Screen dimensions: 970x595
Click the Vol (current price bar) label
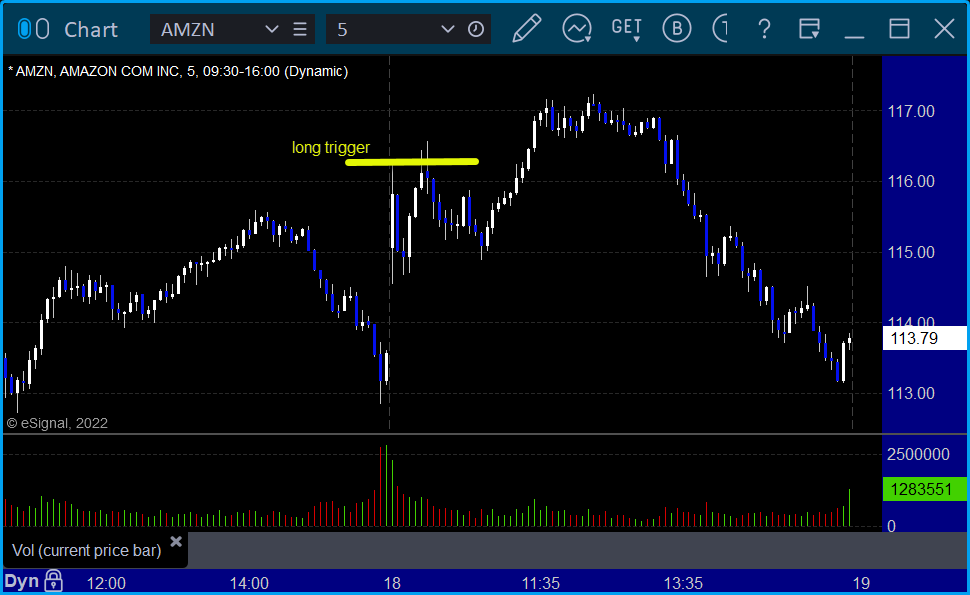coord(87,550)
